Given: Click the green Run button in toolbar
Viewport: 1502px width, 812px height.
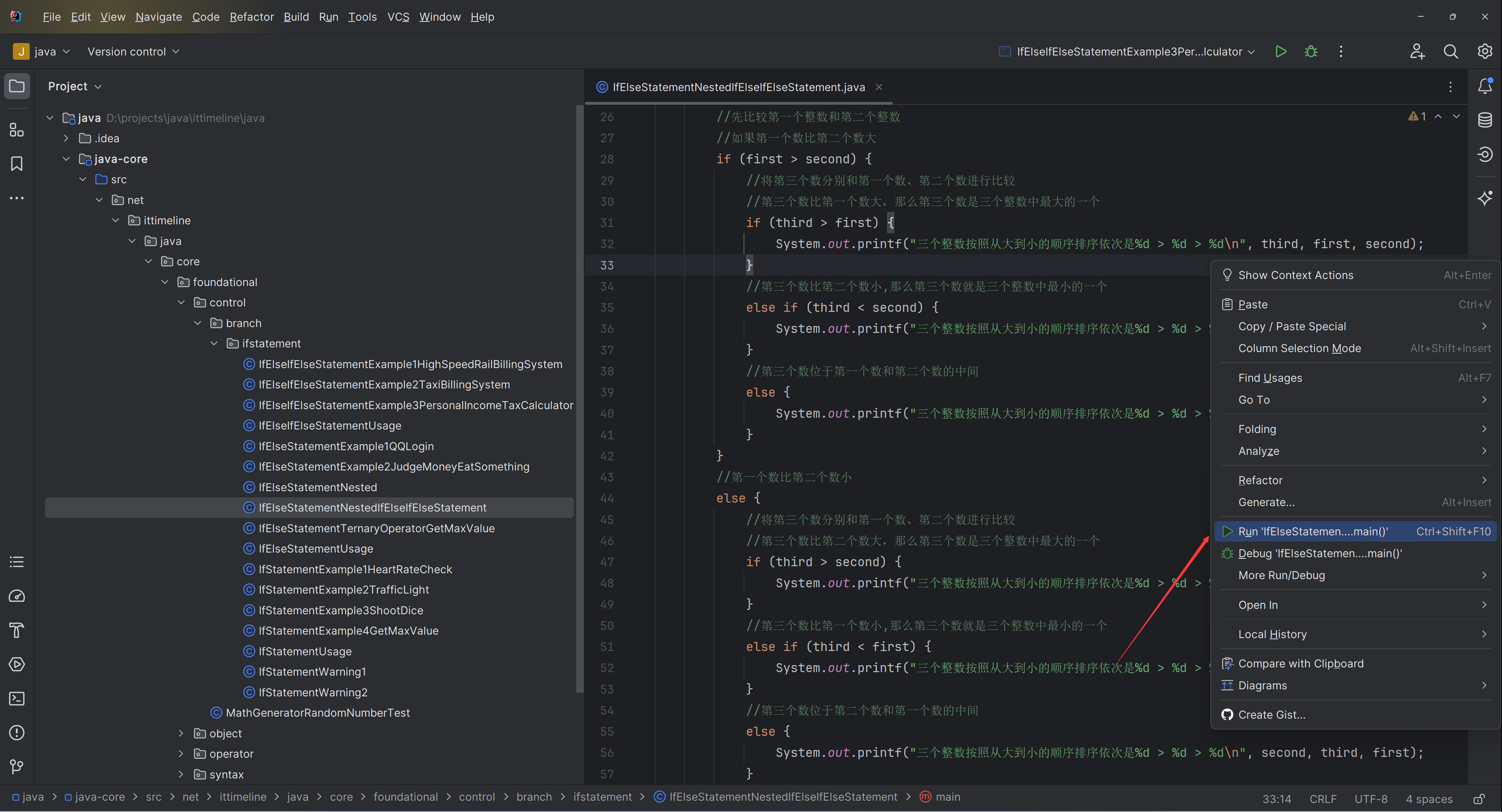Looking at the screenshot, I should (x=1280, y=51).
